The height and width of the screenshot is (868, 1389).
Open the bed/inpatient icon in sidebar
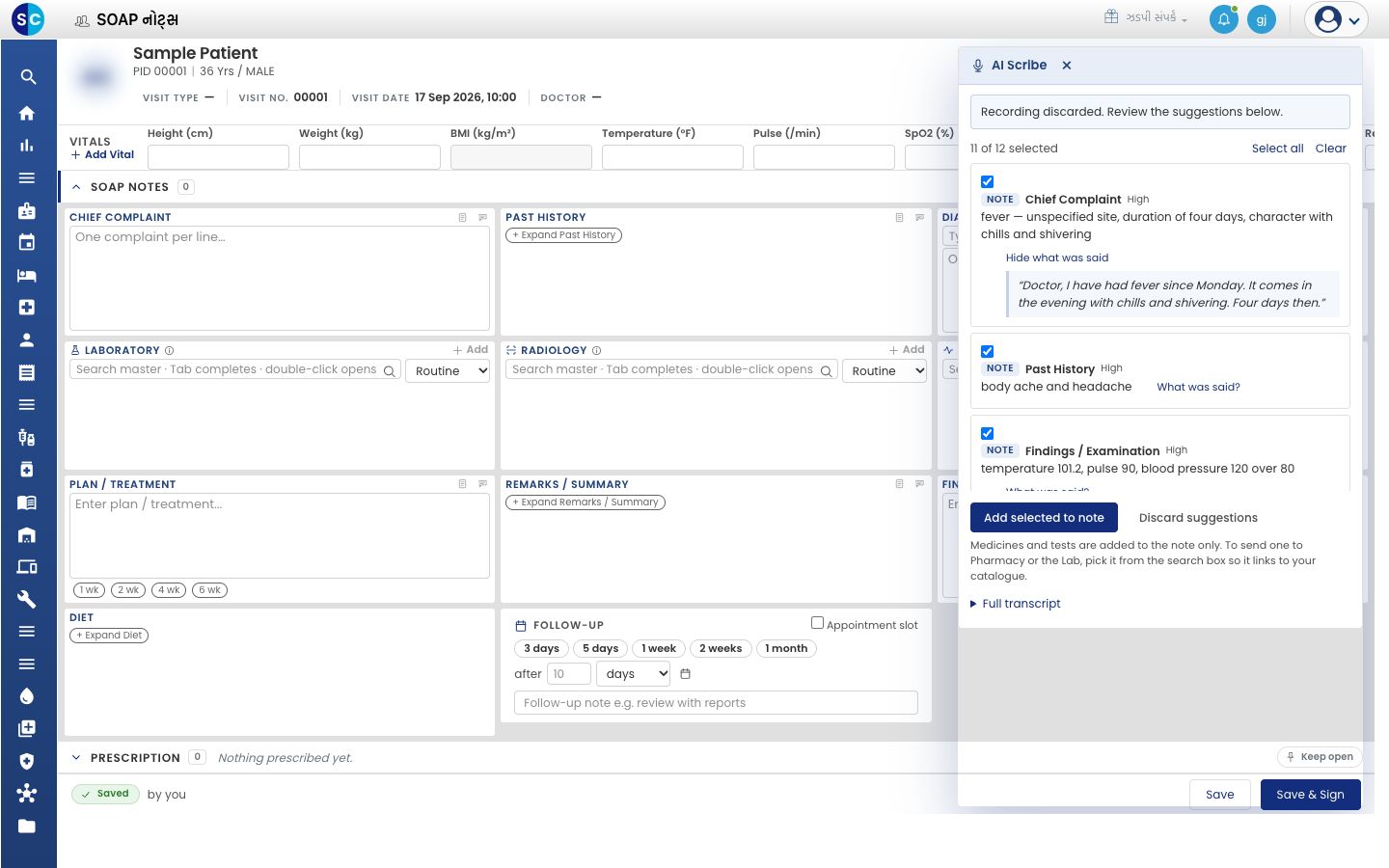tap(27, 275)
